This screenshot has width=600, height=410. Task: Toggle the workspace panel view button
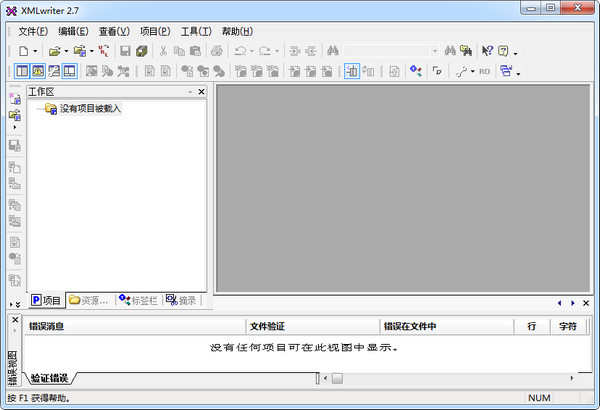tap(22, 71)
